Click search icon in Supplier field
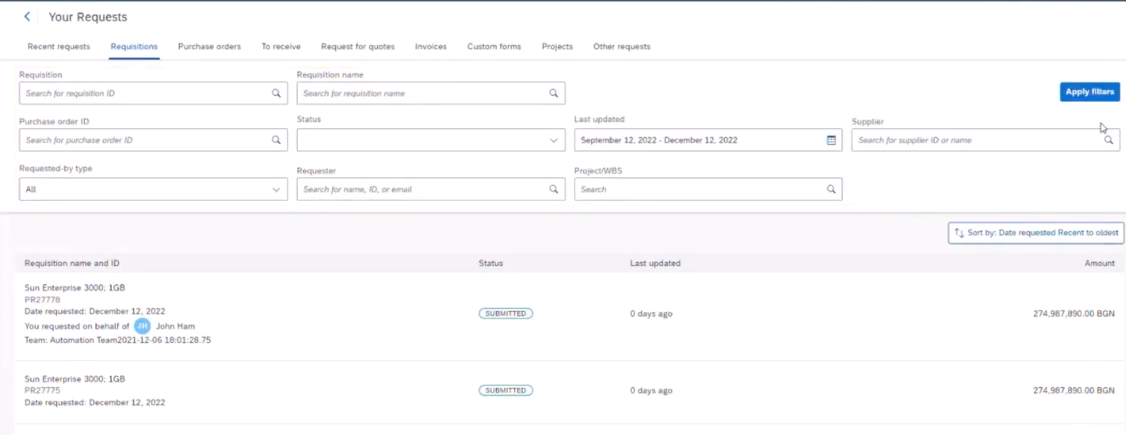 1109,140
